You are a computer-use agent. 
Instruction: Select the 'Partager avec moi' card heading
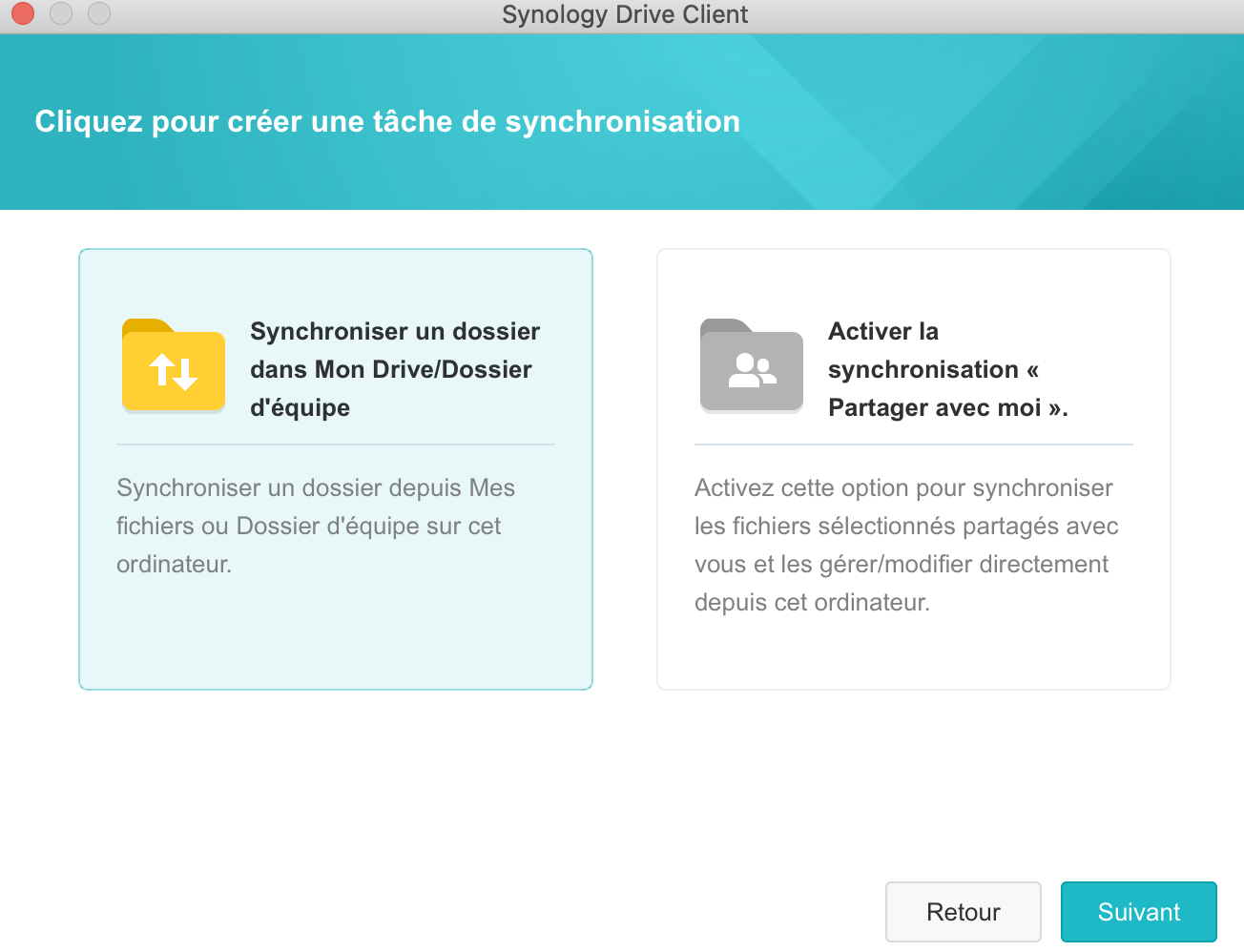[948, 369]
